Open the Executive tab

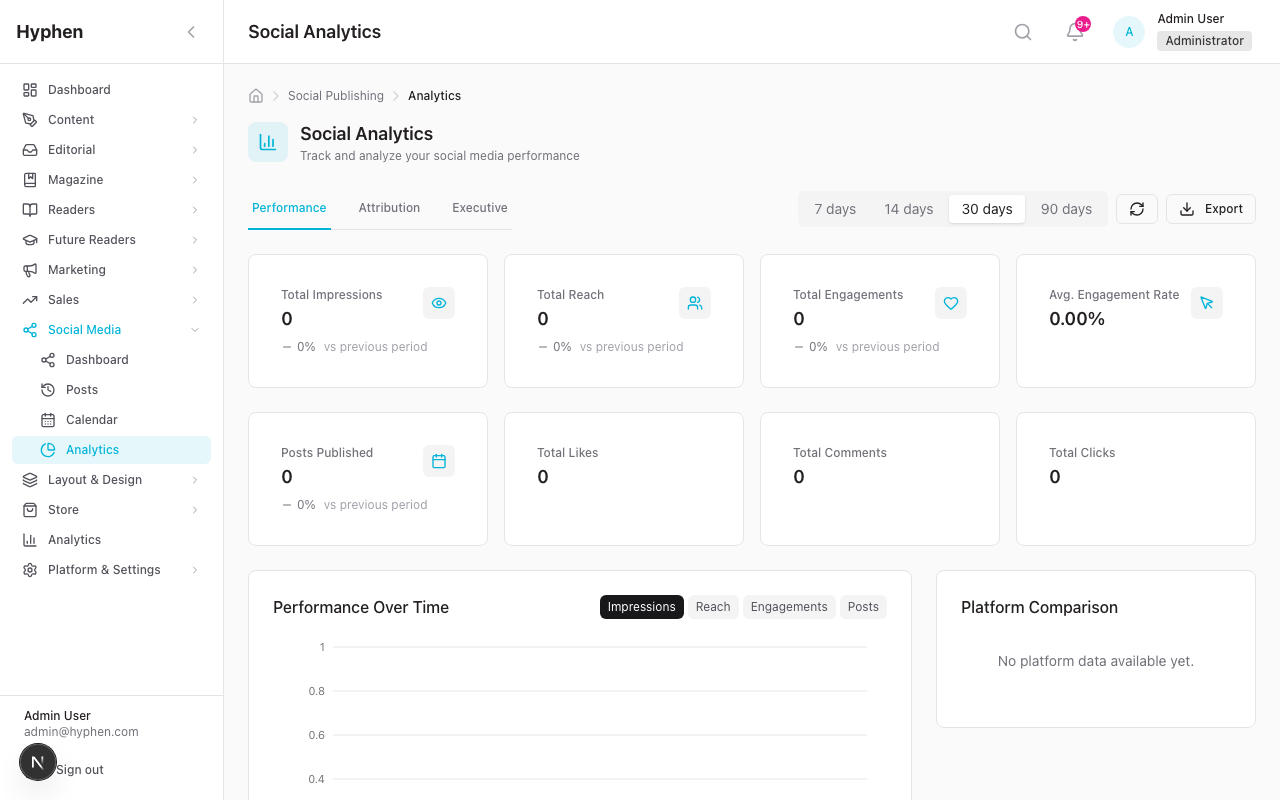(x=479, y=208)
